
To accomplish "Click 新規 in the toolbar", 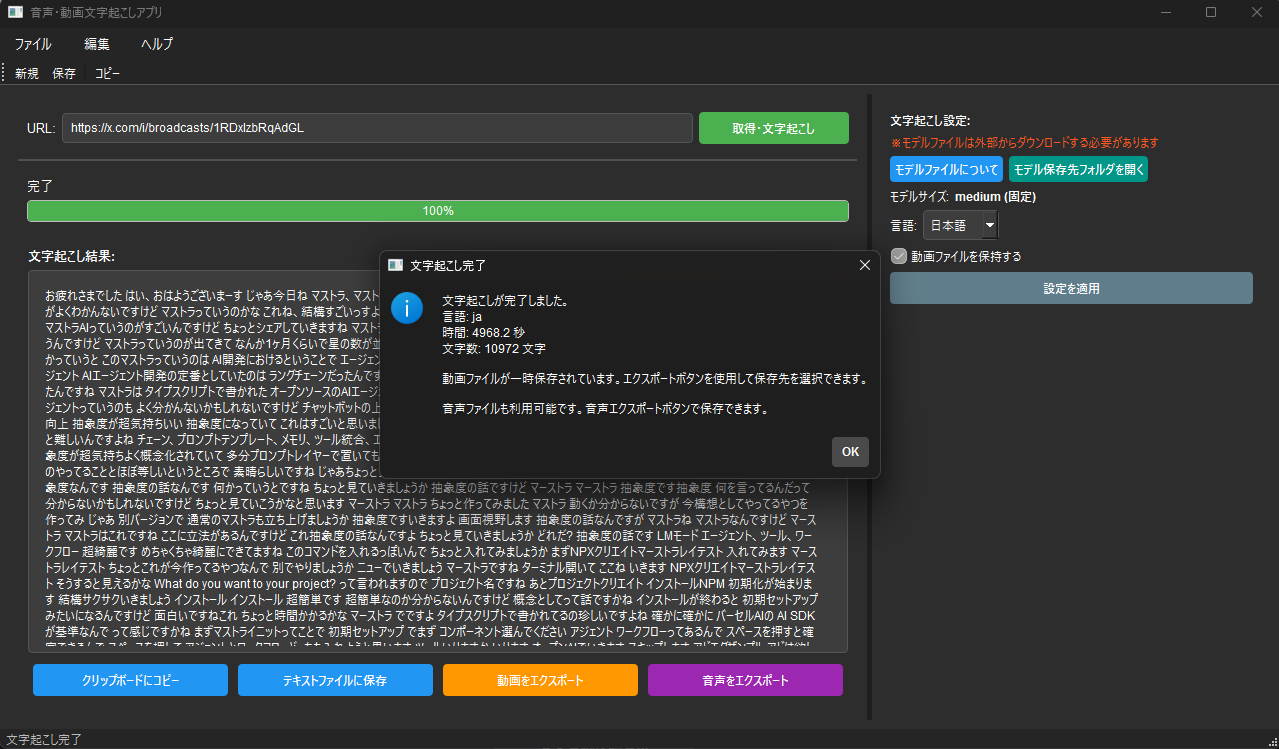I will tap(27, 73).
